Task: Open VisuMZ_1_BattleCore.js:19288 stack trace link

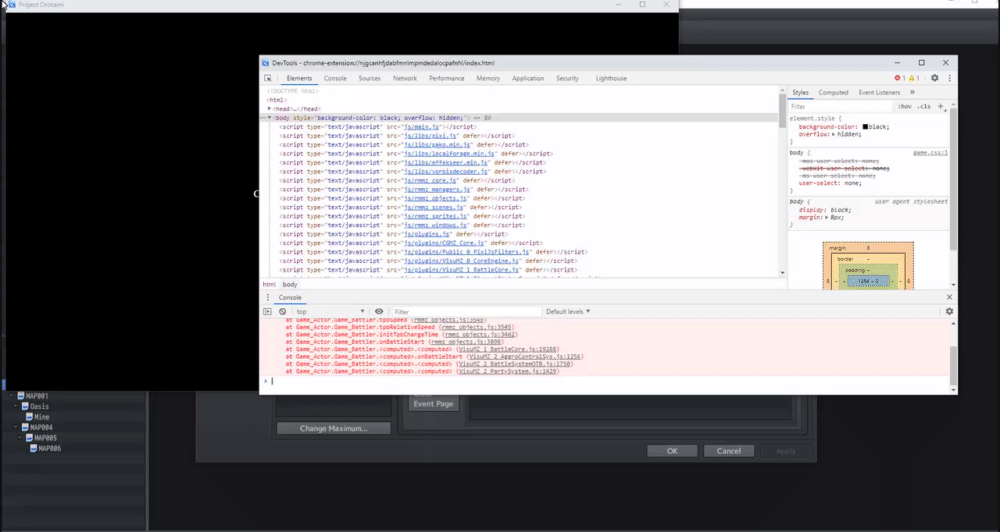Action: pyautogui.click(x=507, y=350)
